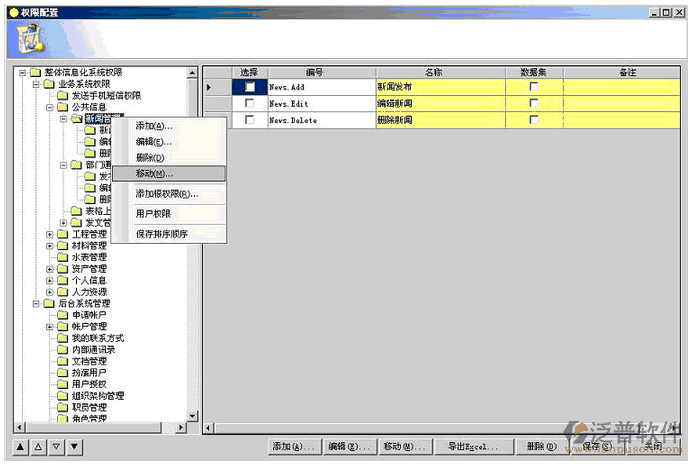Click bottom 移动(M)... button

405,447
